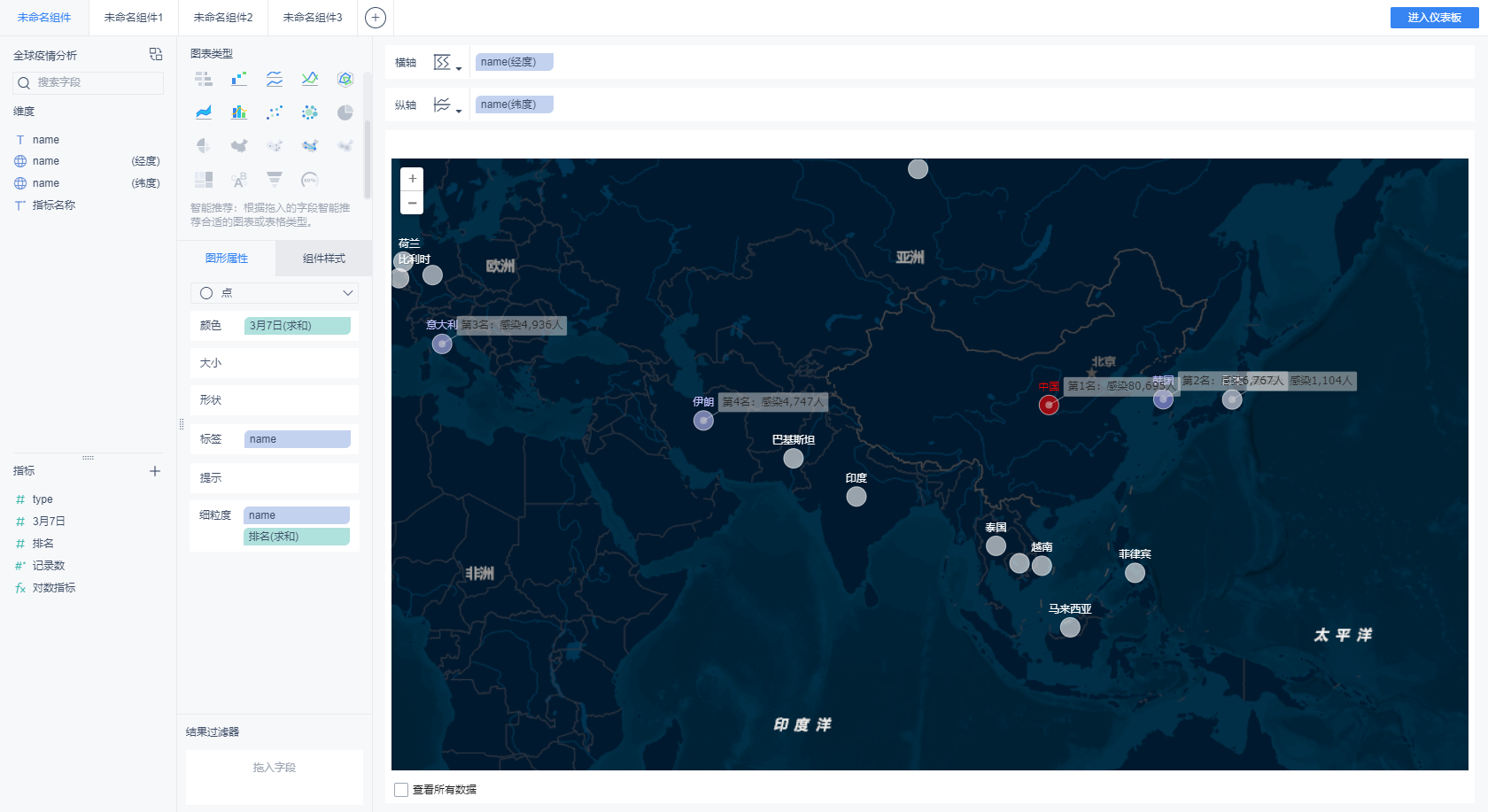Toggle the 查看所有数据 checkbox
This screenshot has height=812, width=1488.
401,790
